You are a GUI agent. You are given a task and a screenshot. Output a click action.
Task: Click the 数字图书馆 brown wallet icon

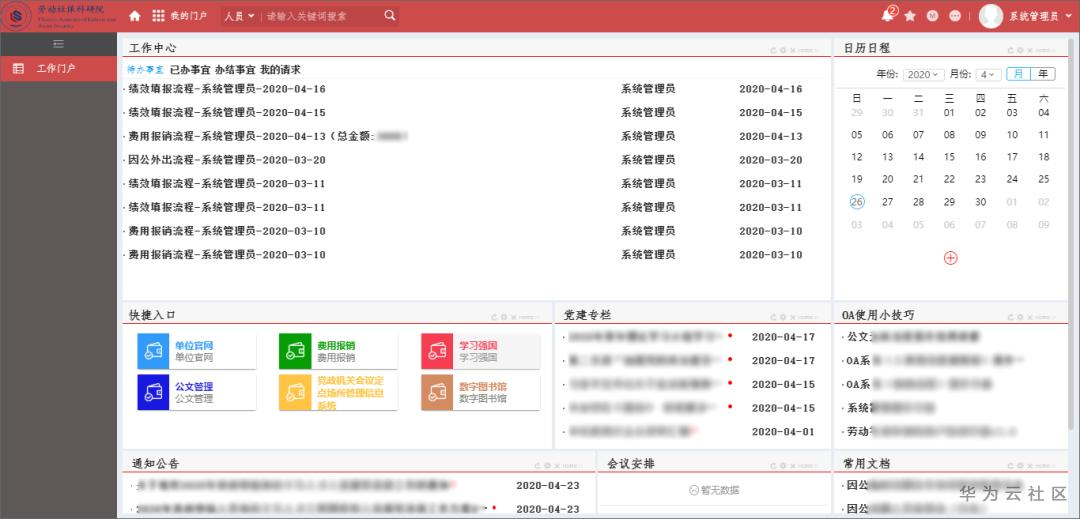[437, 392]
